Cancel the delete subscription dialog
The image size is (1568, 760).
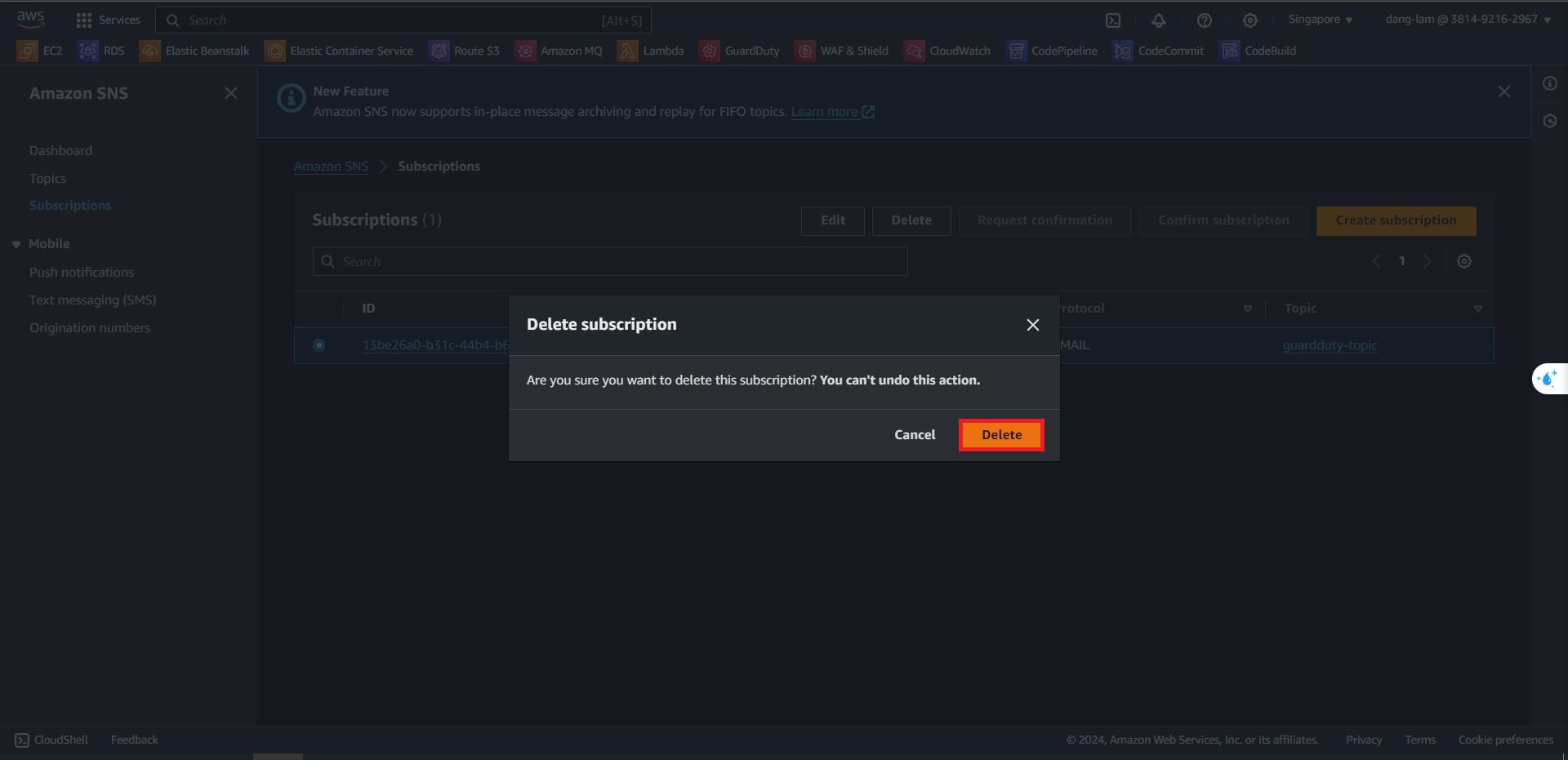pos(915,435)
